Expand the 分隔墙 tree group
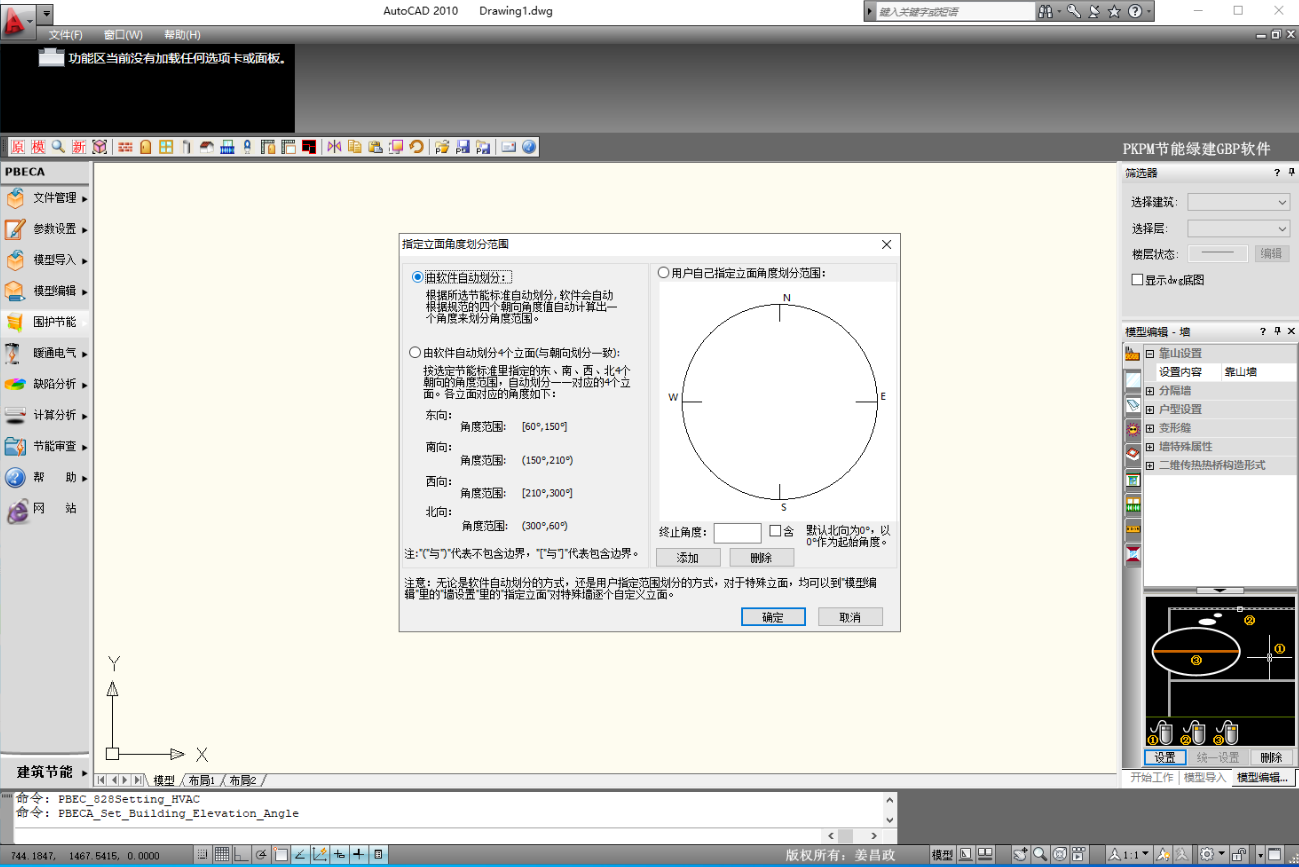Viewport: 1299px width, 867px height. pos(1150,391)
